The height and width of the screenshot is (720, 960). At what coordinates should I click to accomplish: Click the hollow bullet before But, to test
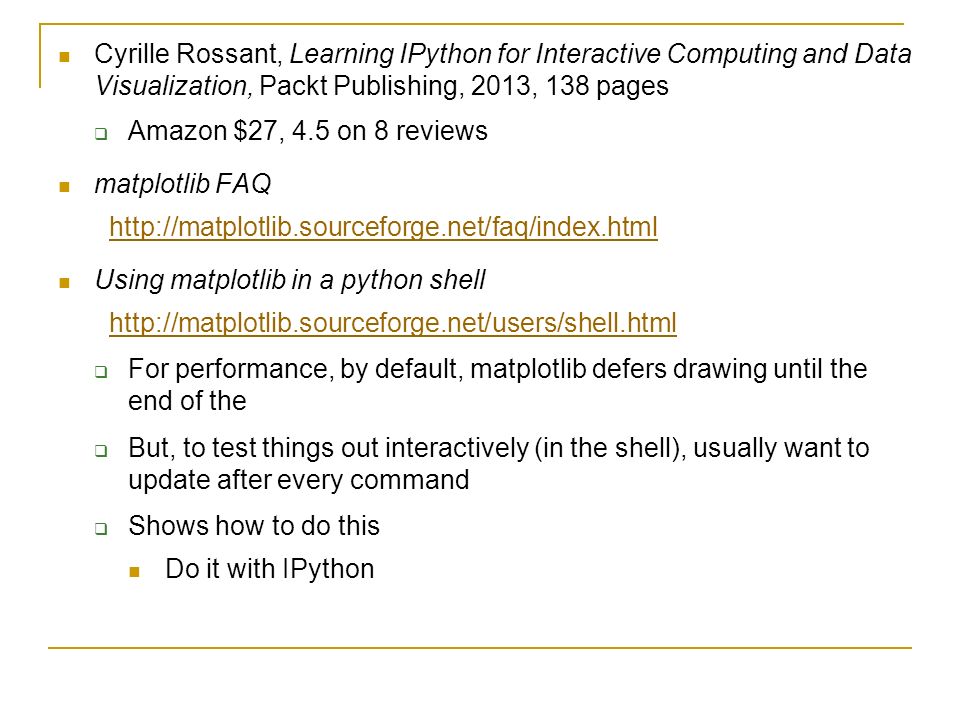point(101,451)
